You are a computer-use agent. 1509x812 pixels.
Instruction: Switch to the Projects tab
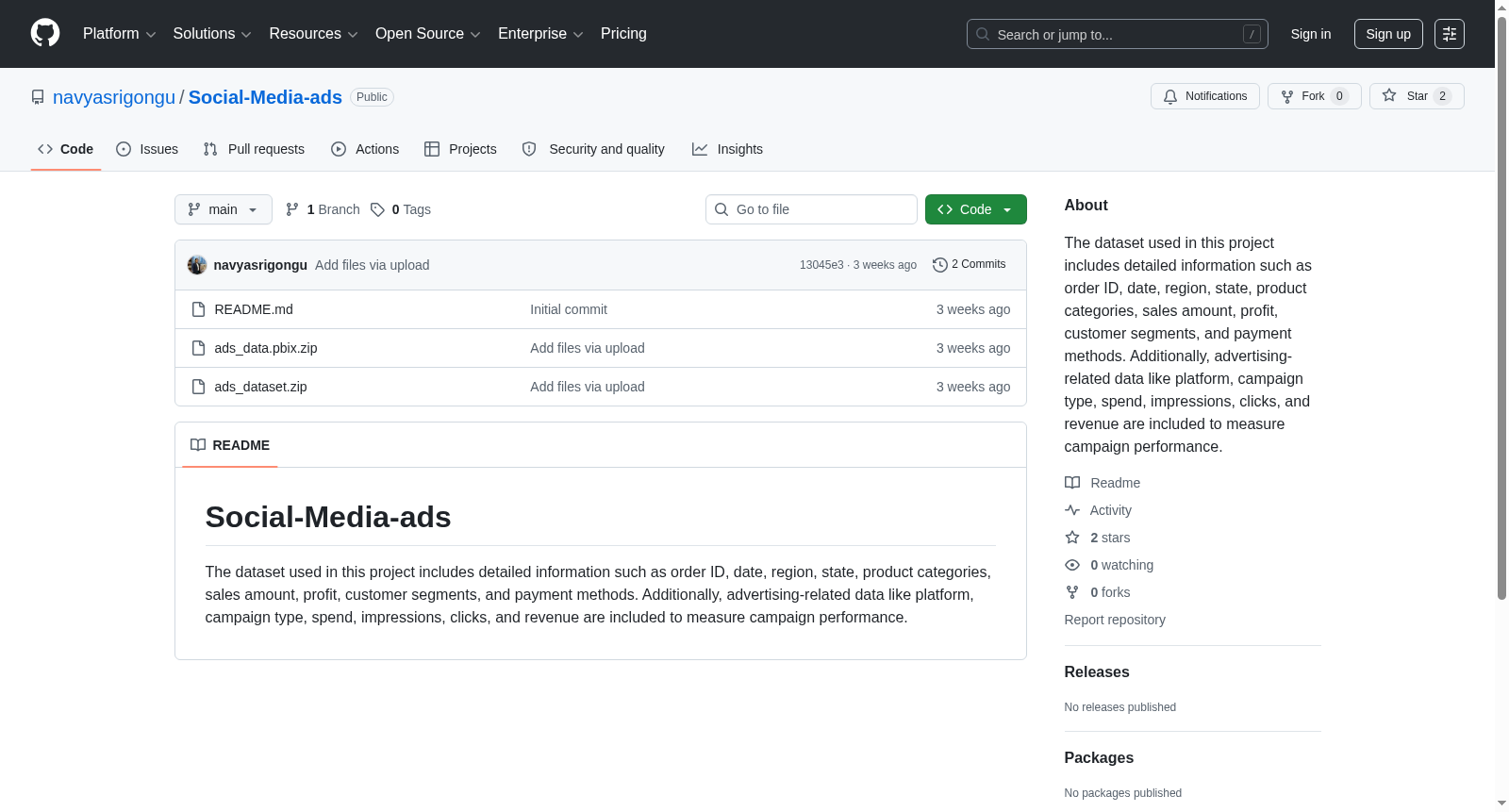point(460,149)
